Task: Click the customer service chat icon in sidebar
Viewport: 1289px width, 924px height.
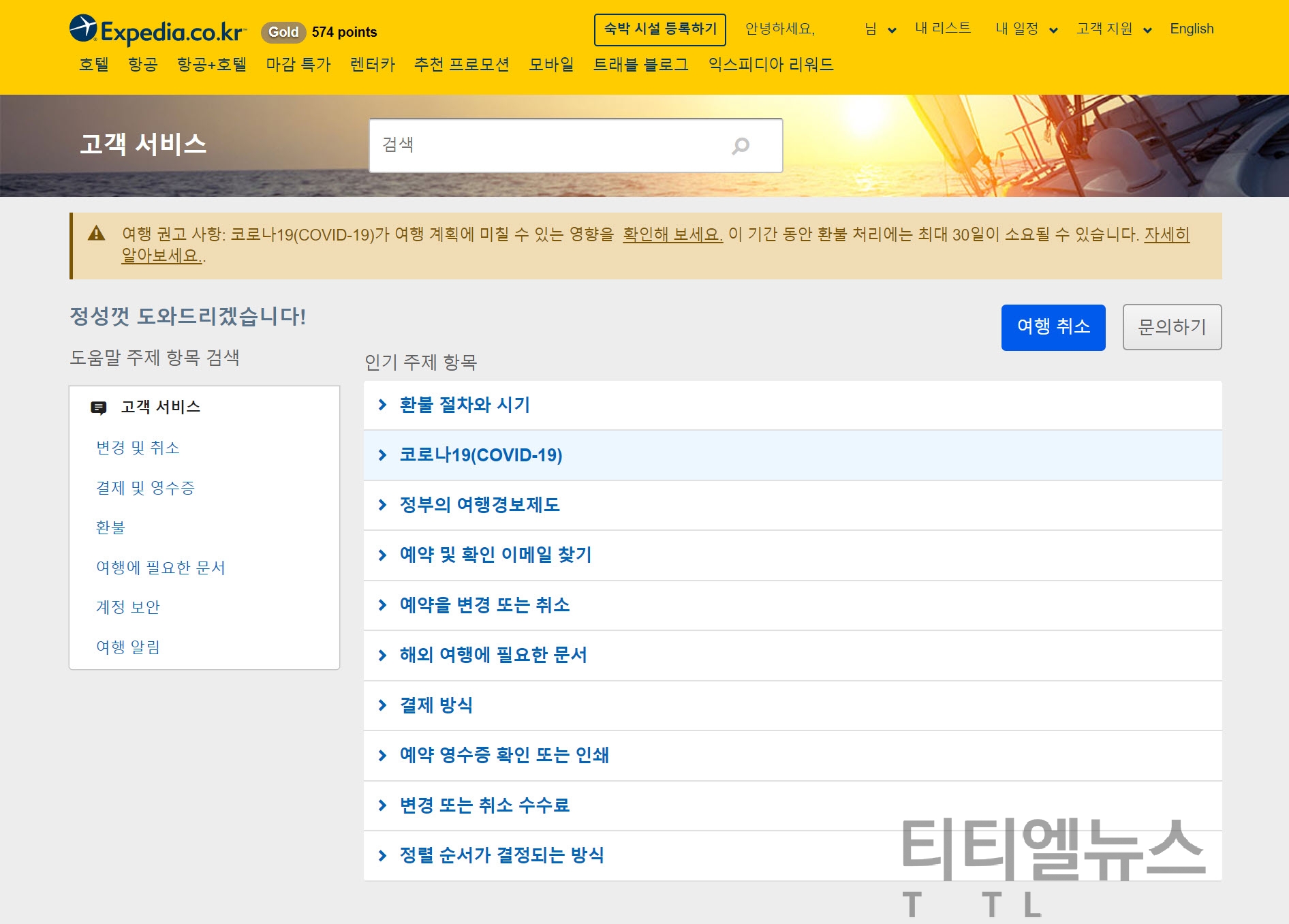Action: [x=99, y=407]
